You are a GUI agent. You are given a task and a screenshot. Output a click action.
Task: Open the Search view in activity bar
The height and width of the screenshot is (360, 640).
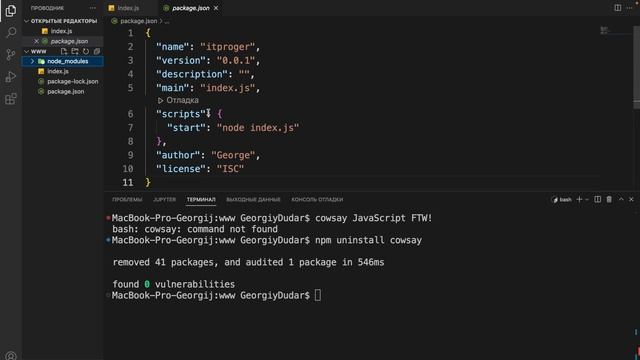click(11, 32)
